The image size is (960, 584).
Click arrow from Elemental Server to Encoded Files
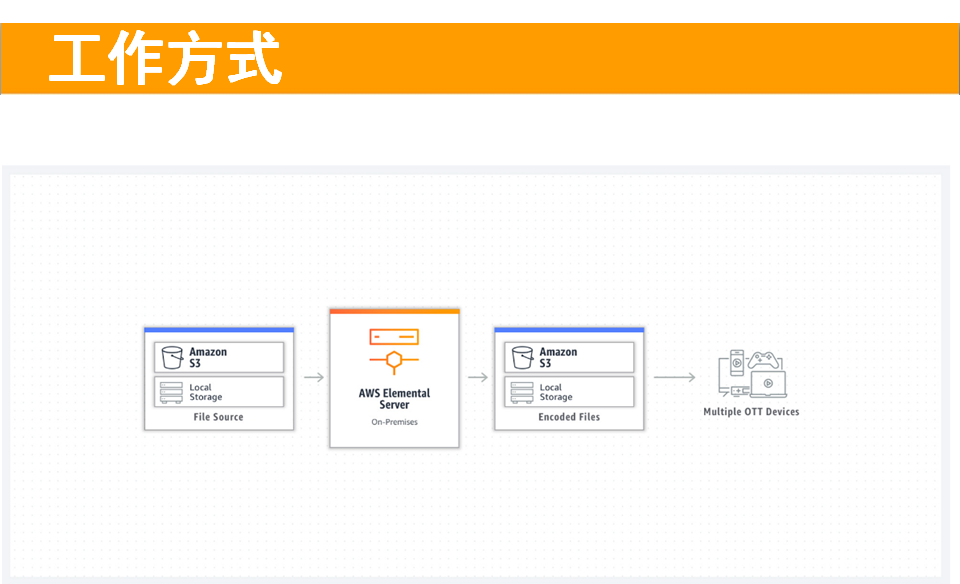[478, 377]
